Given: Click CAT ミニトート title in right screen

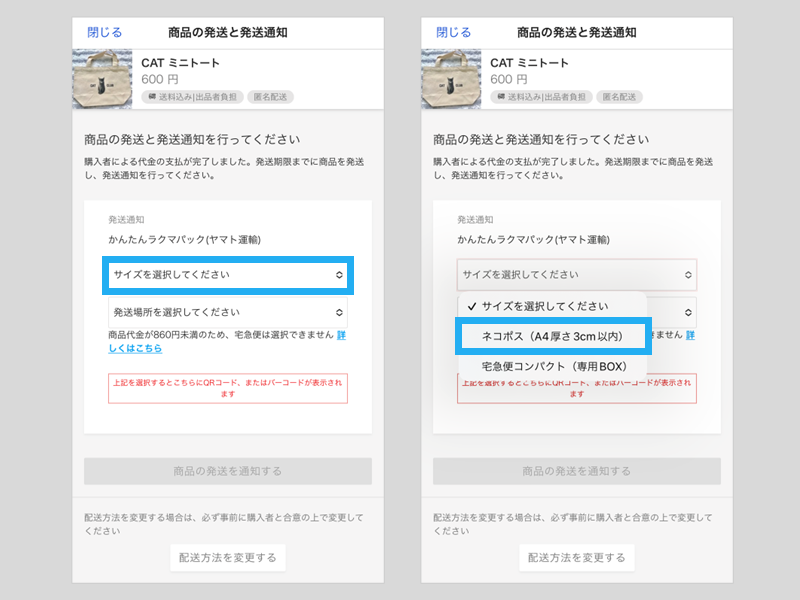Looking at the screenshot, I should [x=530, y=63].
